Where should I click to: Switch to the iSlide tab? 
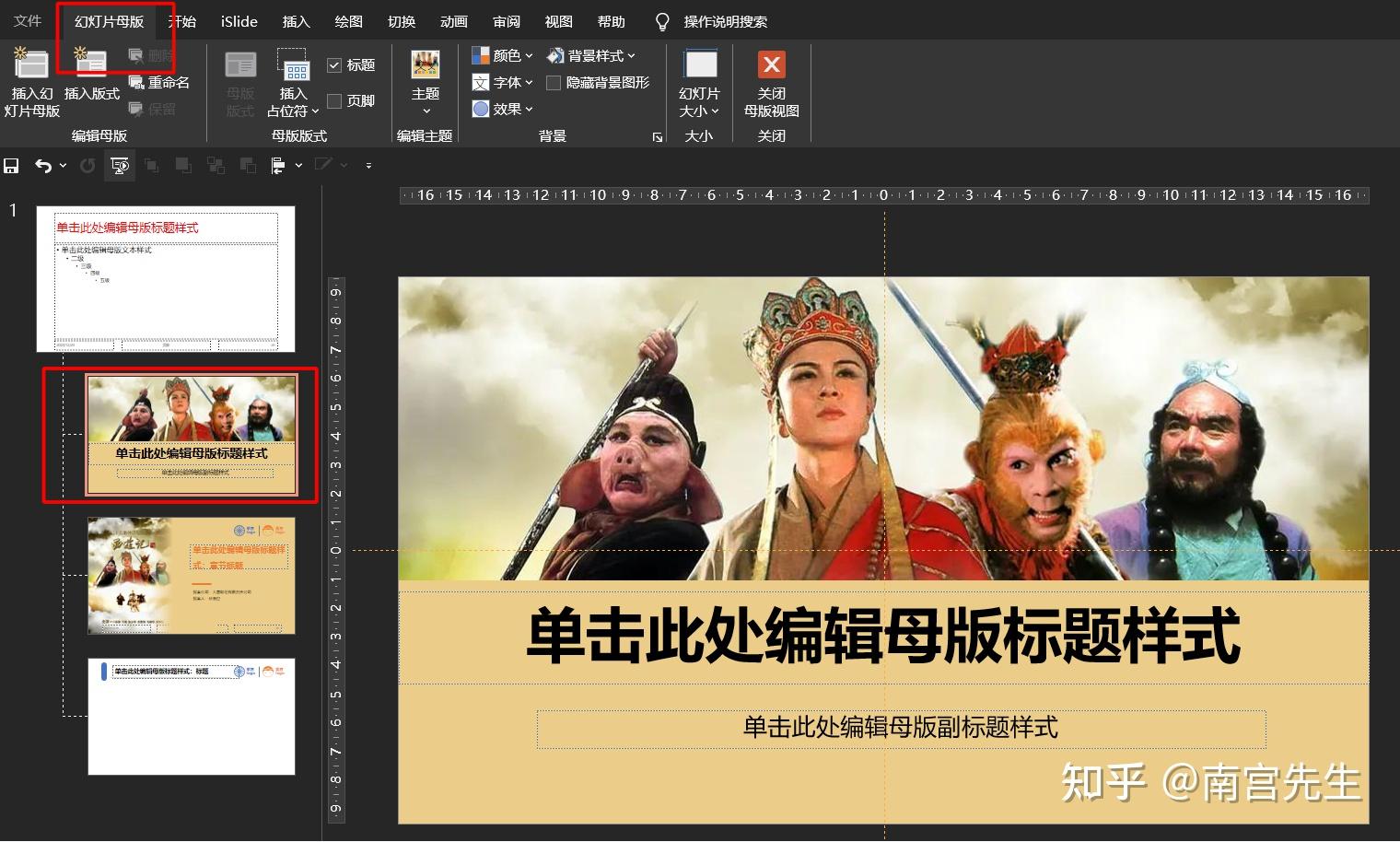point(239,21)
